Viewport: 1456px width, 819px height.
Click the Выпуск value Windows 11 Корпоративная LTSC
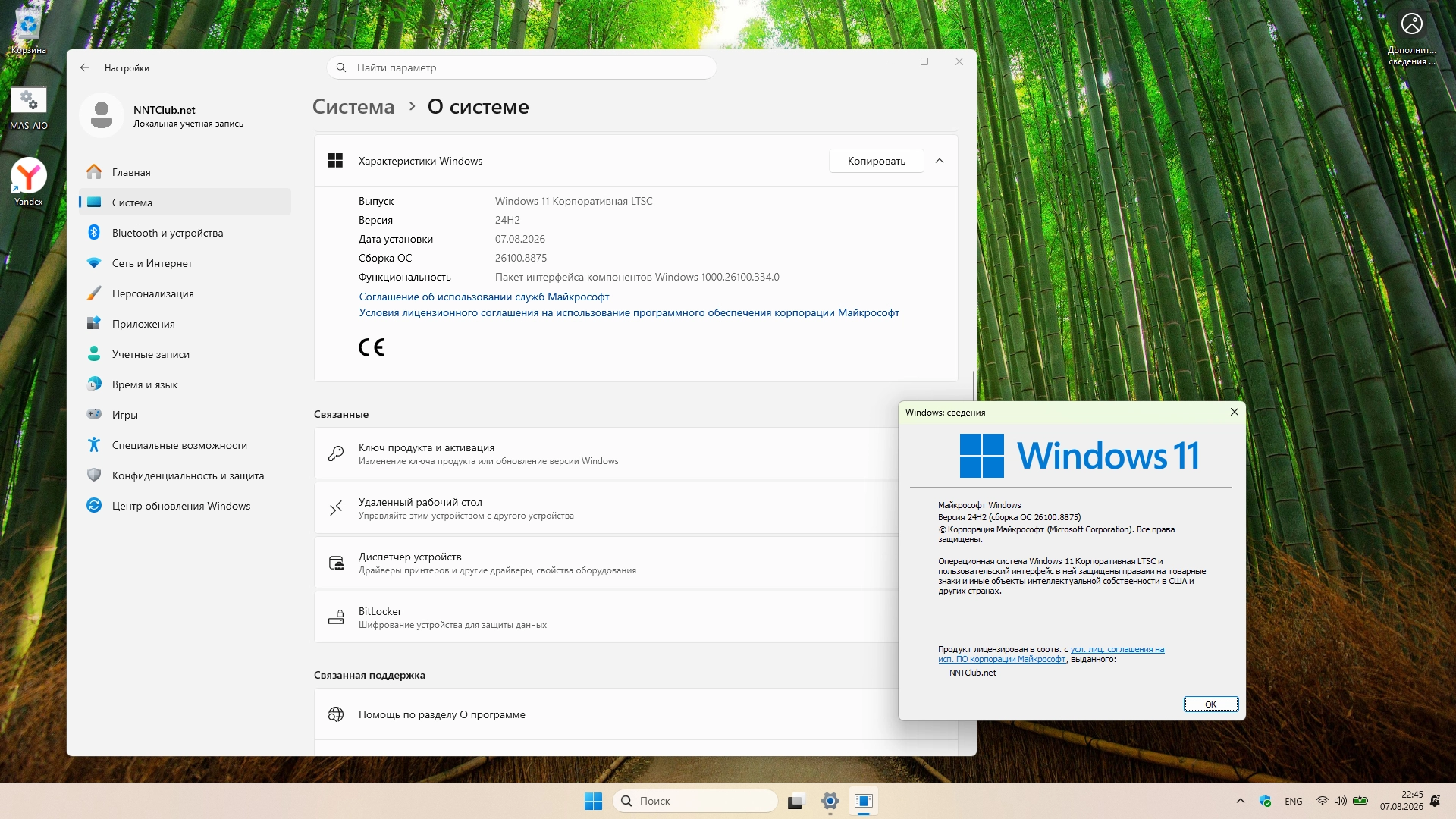[573, 201]
